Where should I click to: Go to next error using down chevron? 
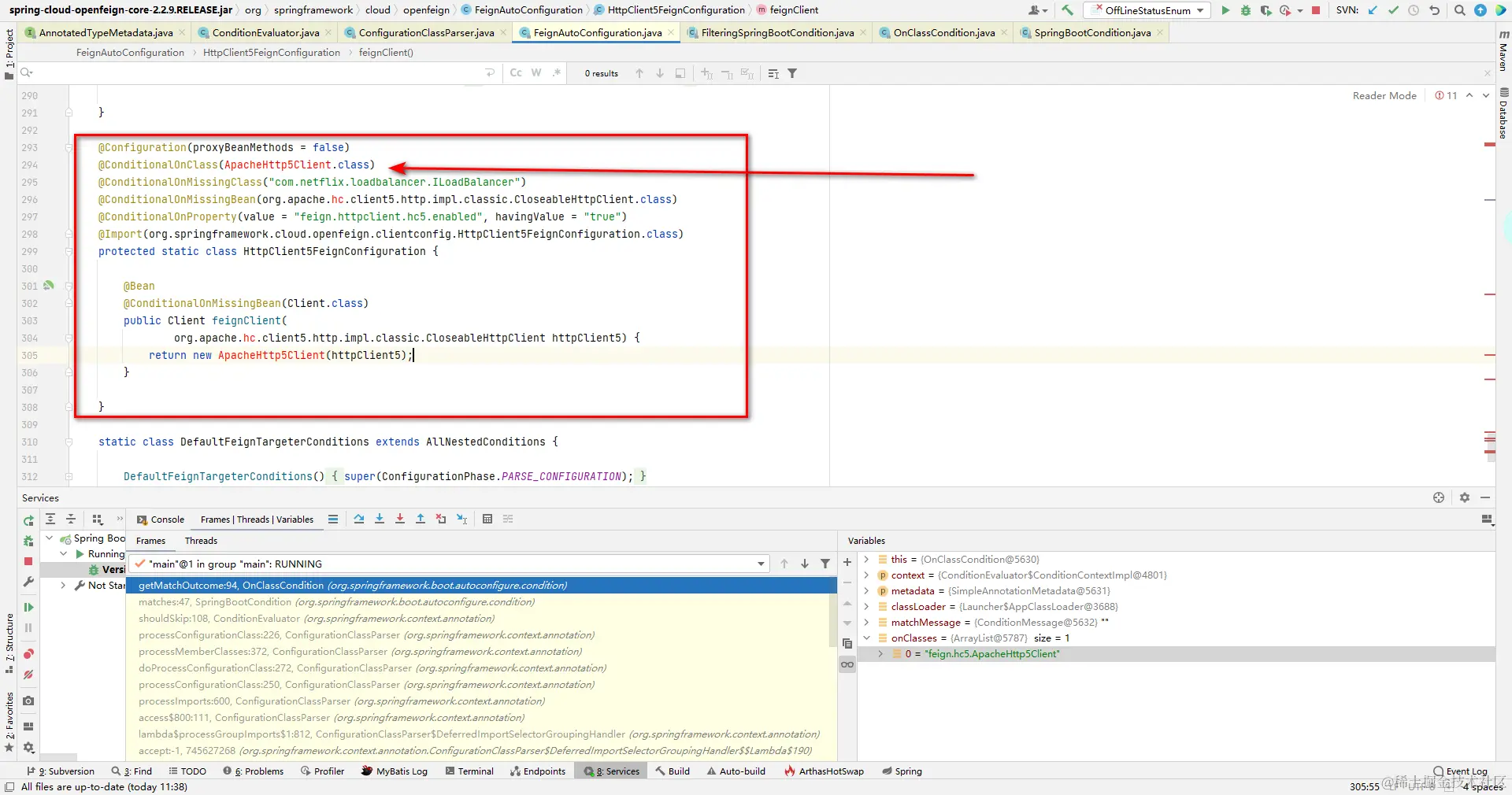[x=1486, y=95]
